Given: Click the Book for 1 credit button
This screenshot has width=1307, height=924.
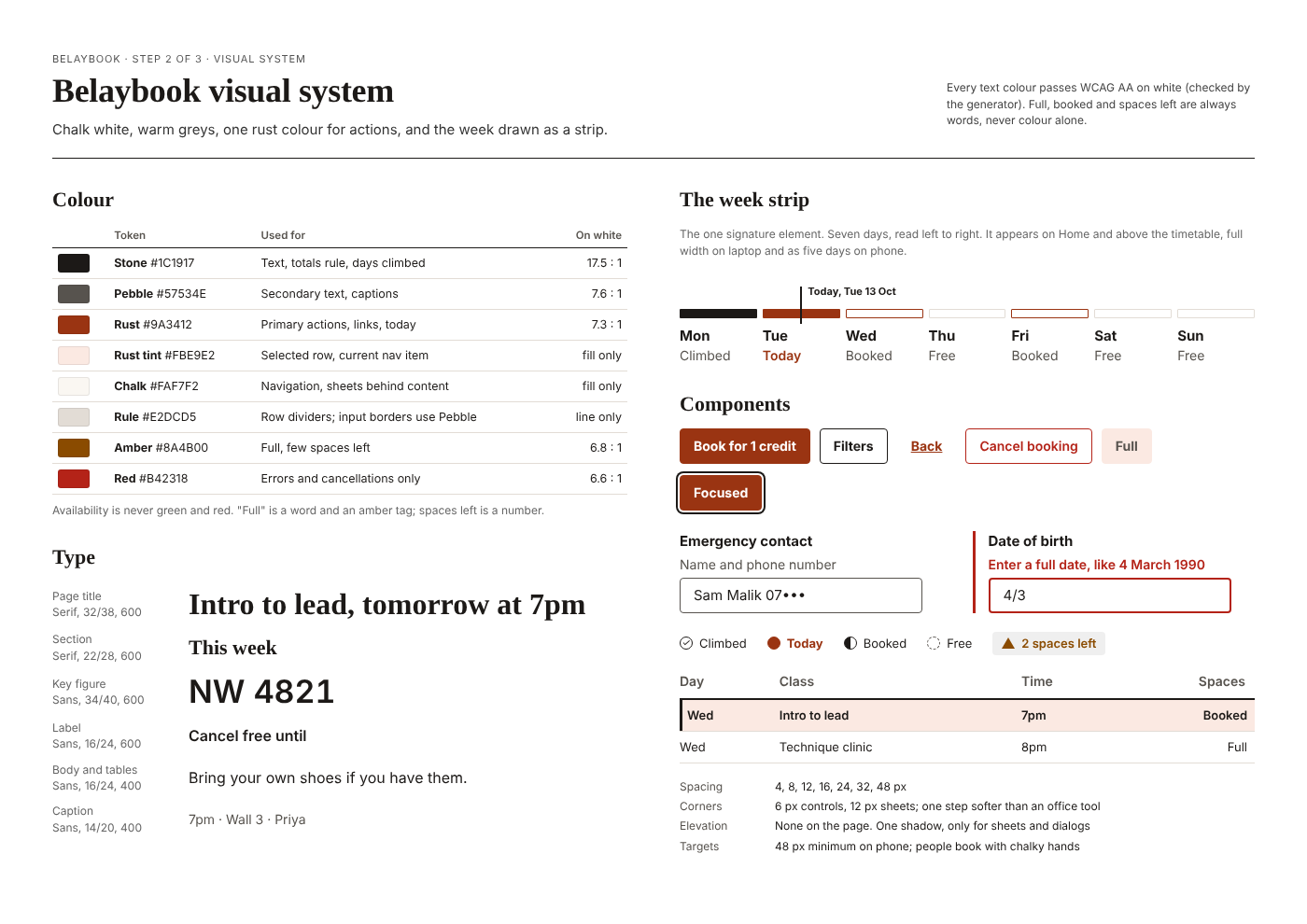Looking at the screenshot, I should tap(745, 446).
